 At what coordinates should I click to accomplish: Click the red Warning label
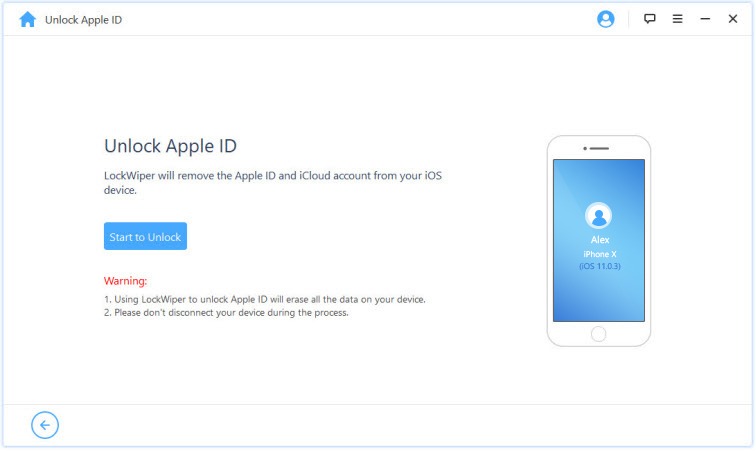tap(125, 281)
